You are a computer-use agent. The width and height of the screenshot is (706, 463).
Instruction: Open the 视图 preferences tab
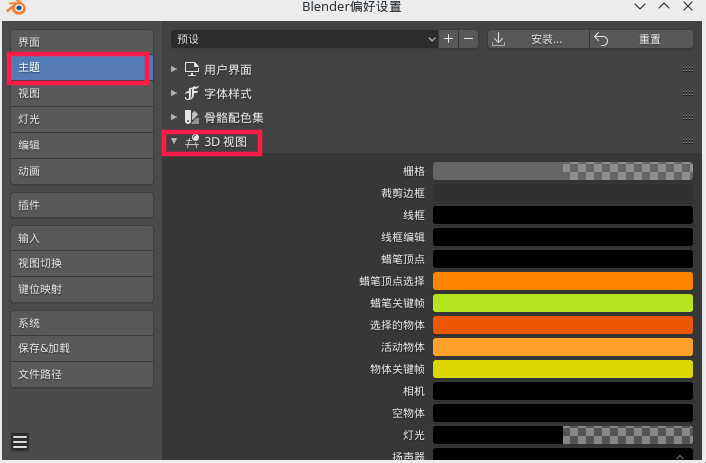82,93
